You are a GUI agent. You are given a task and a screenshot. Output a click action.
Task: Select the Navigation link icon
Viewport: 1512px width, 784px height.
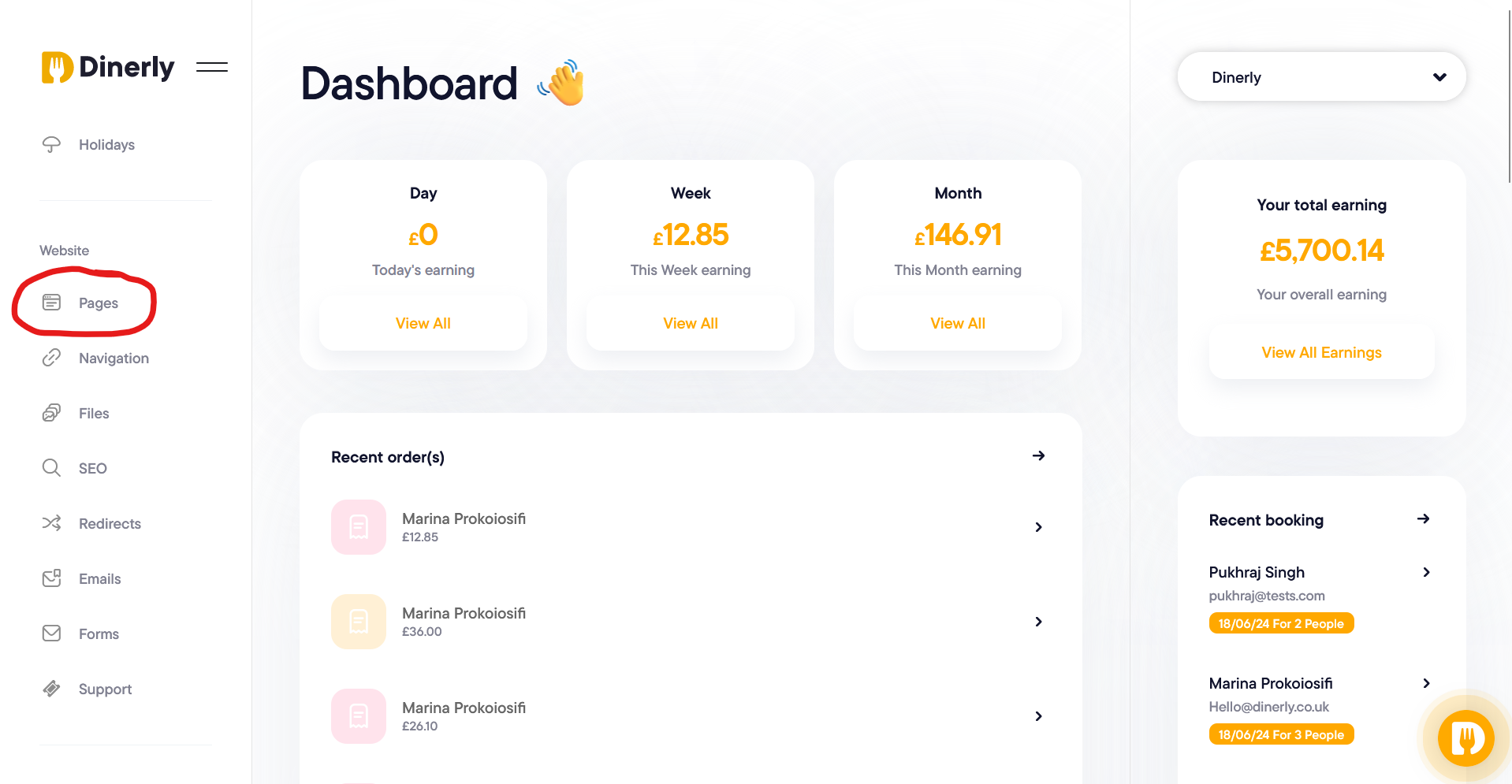click(51, 358)
